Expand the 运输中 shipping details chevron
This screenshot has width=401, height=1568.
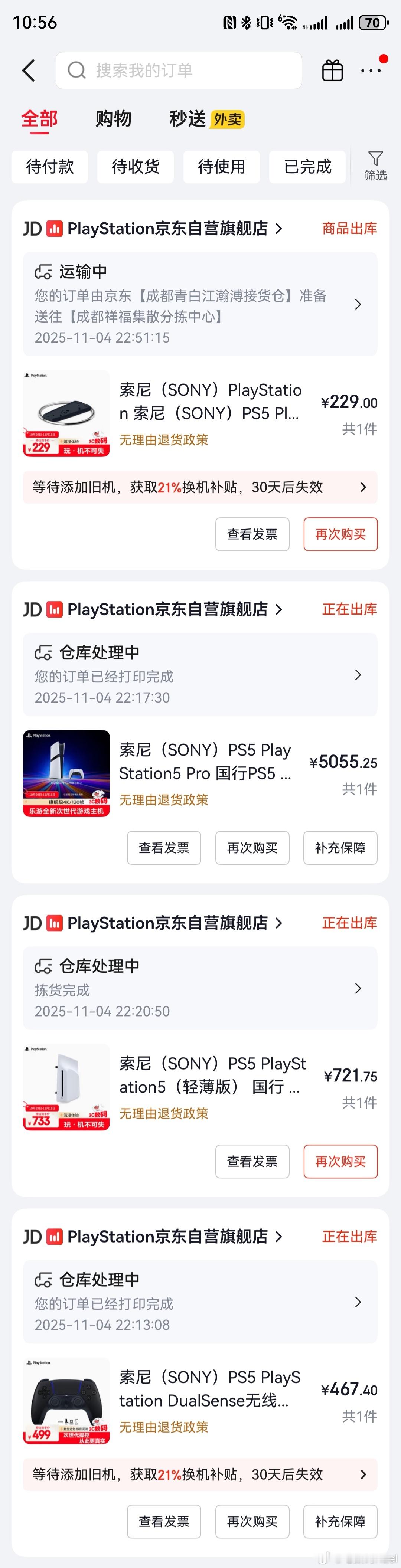pos(358,304)
